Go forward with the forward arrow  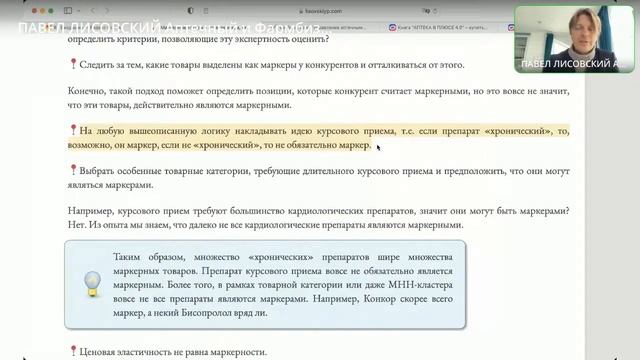coord(107,11)
